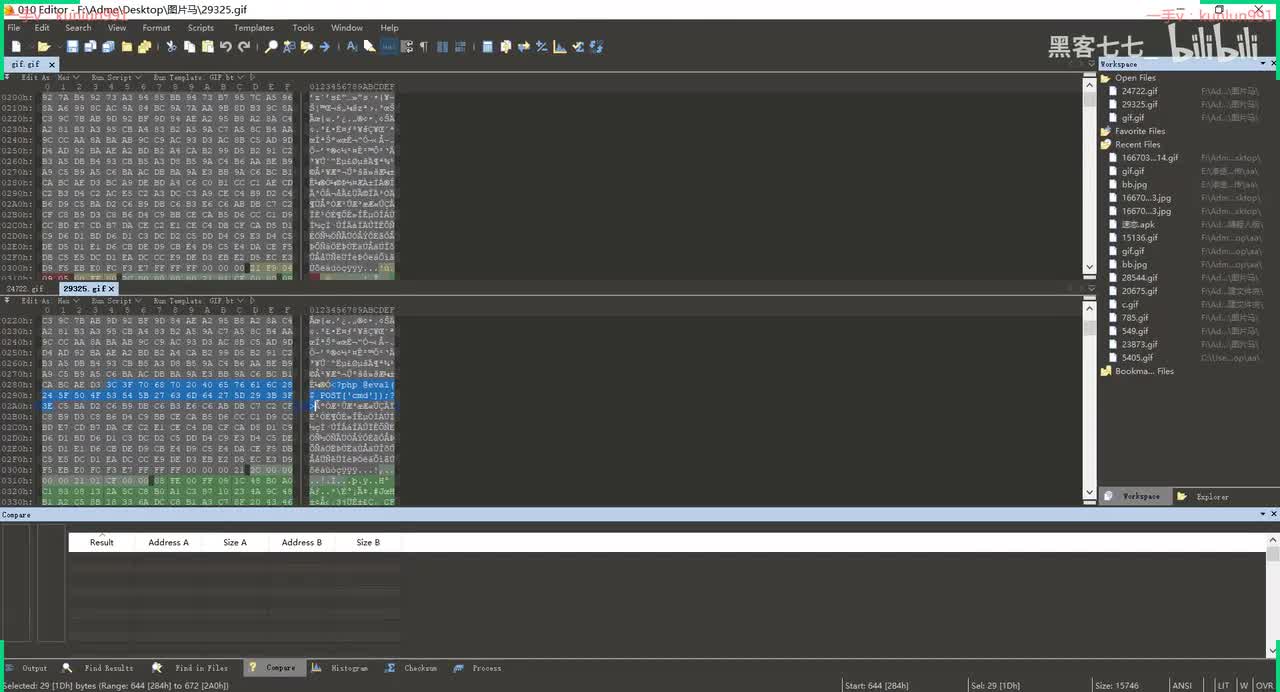
Task: Save the file with the floppy disk icon
Action: click(72, 46)
